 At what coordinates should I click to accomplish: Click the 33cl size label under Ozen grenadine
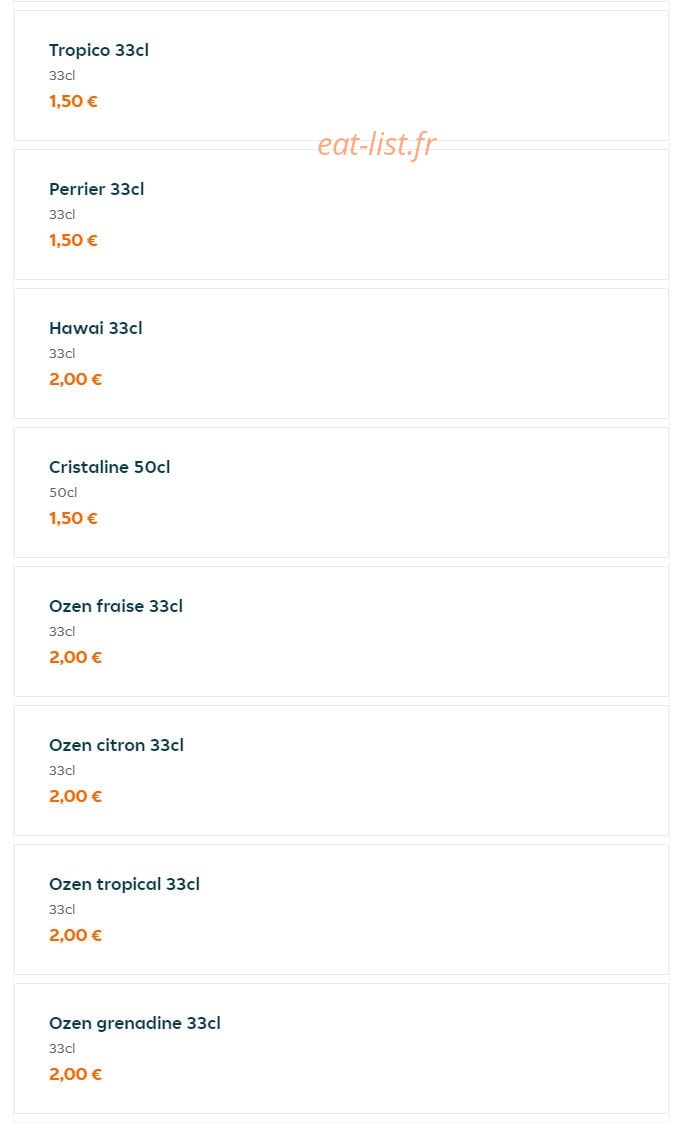(x=62, y=1049)
